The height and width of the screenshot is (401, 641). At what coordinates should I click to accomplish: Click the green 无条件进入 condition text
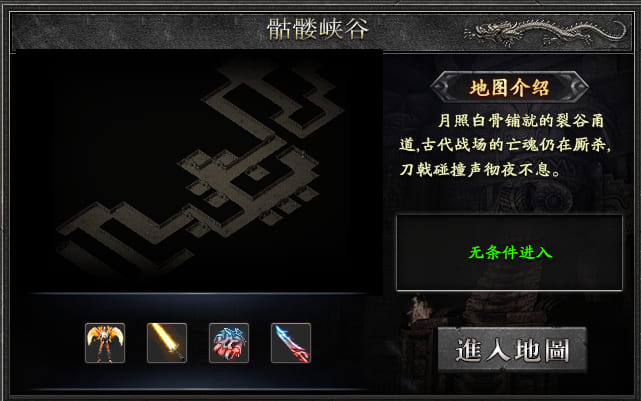click(x=510, y=252)
